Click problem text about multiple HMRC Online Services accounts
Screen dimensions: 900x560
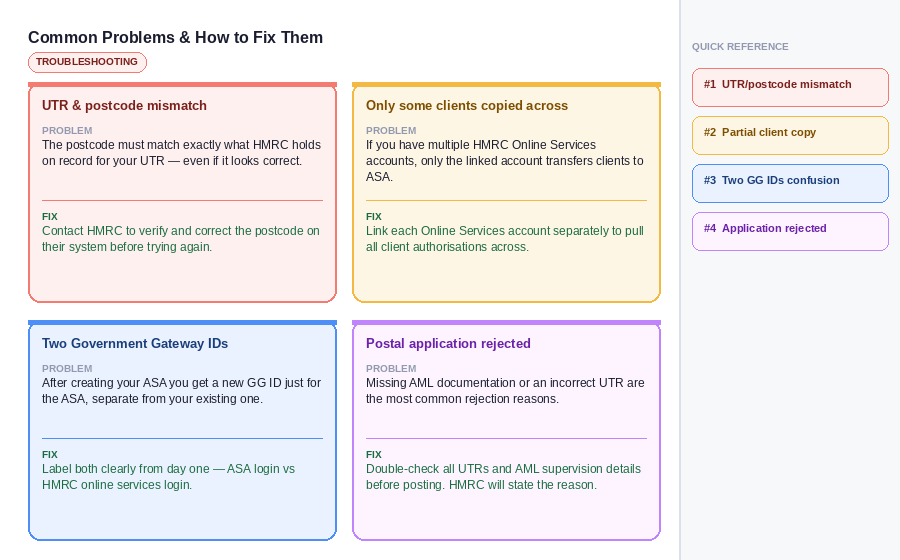coord(504,161)
